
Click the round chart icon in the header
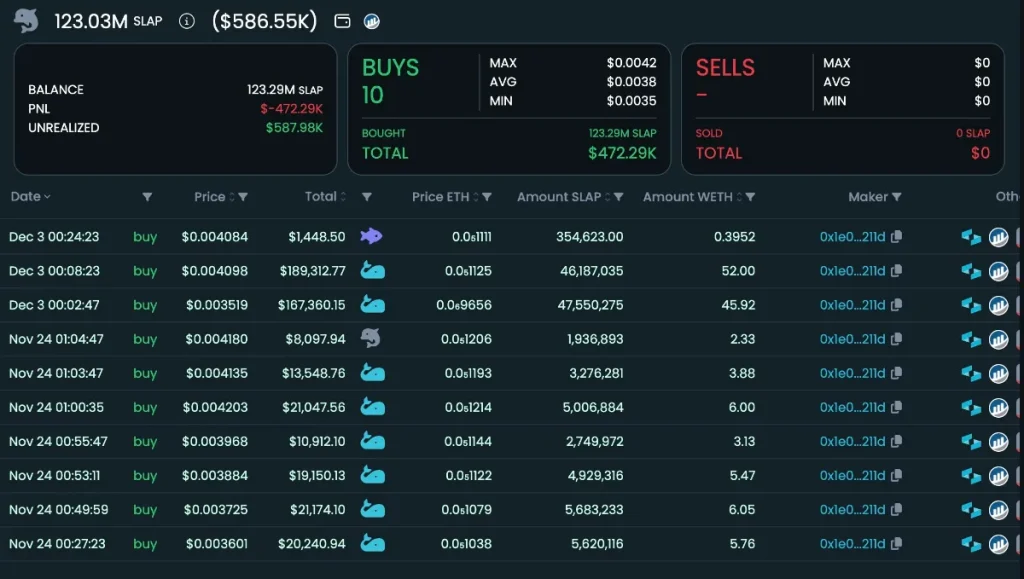point(372,22)
